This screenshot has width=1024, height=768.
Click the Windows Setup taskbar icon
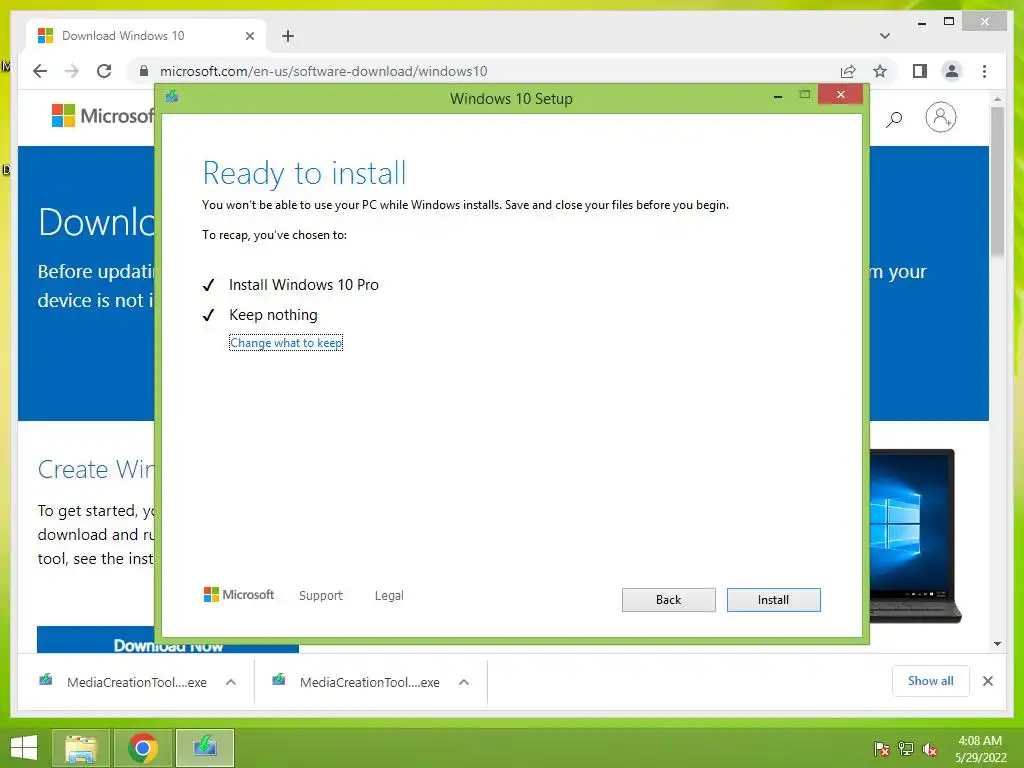click(204, 748)
